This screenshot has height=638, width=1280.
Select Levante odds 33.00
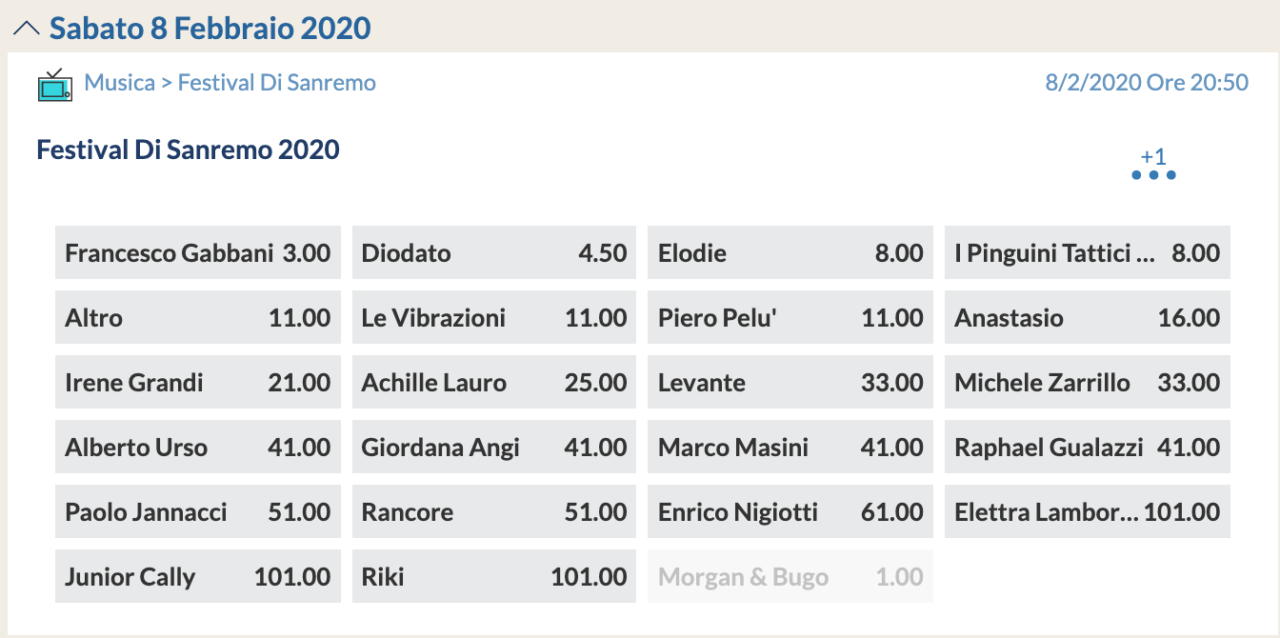pos(790,382)
